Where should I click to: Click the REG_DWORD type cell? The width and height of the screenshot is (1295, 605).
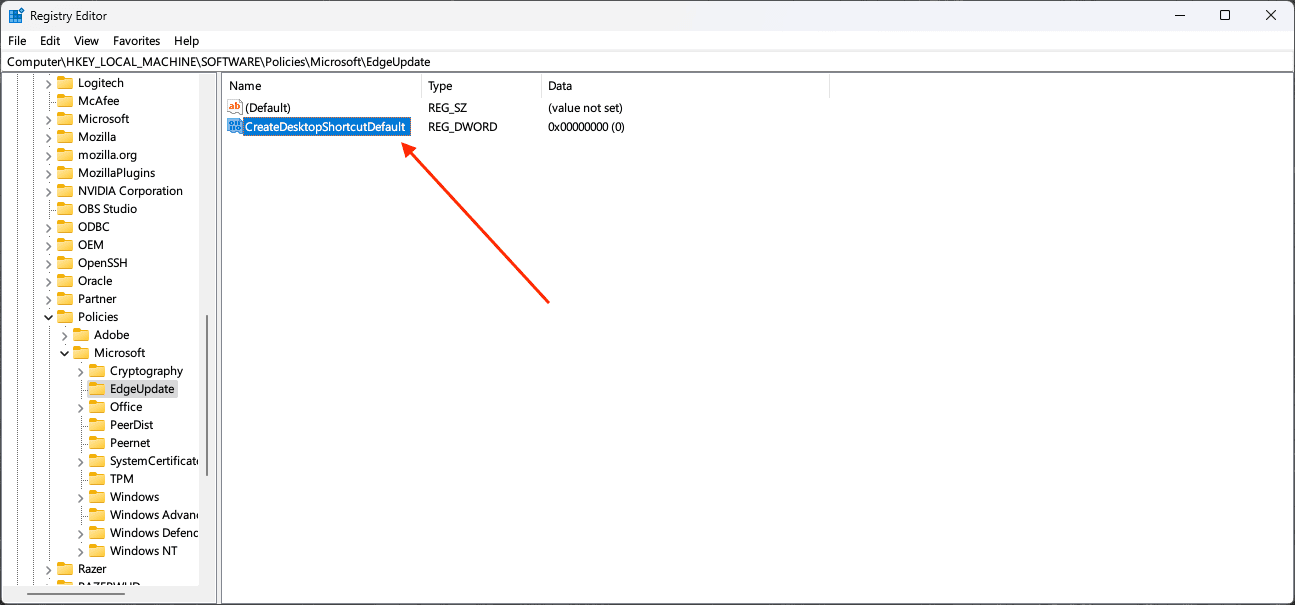462,127
